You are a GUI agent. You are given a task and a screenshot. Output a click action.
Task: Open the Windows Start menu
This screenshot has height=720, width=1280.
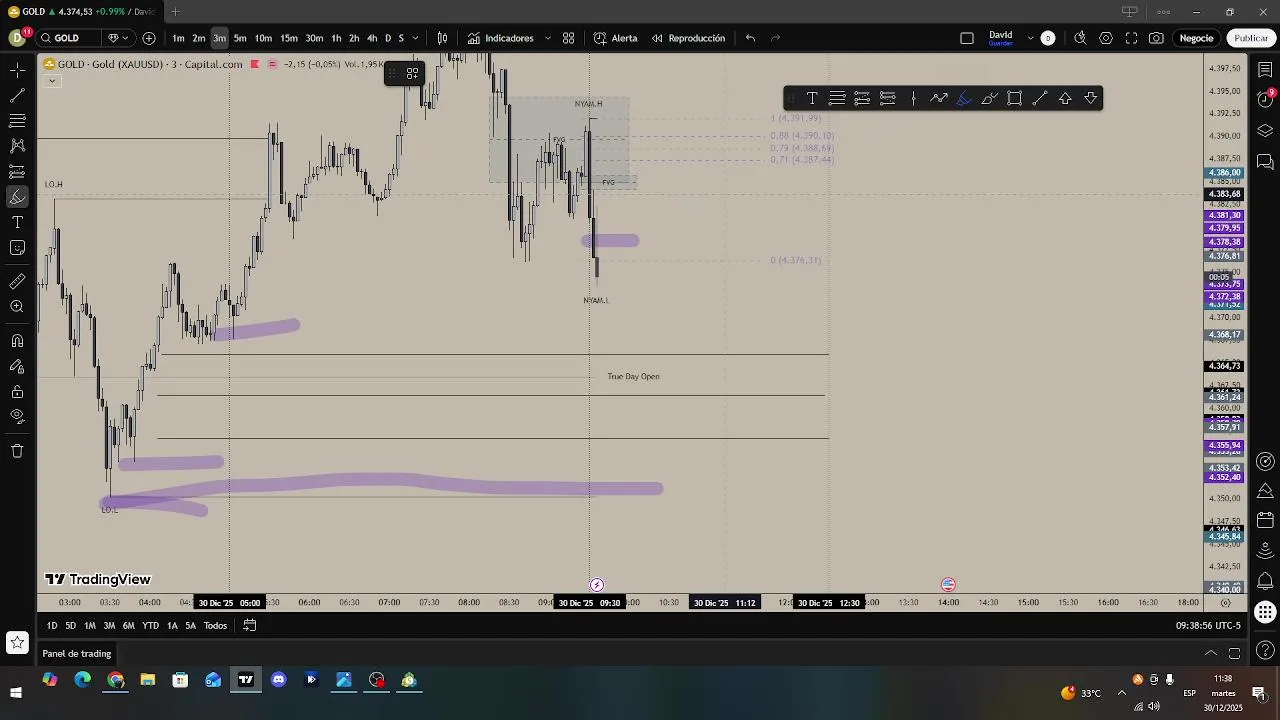click(x=16, y=692)
